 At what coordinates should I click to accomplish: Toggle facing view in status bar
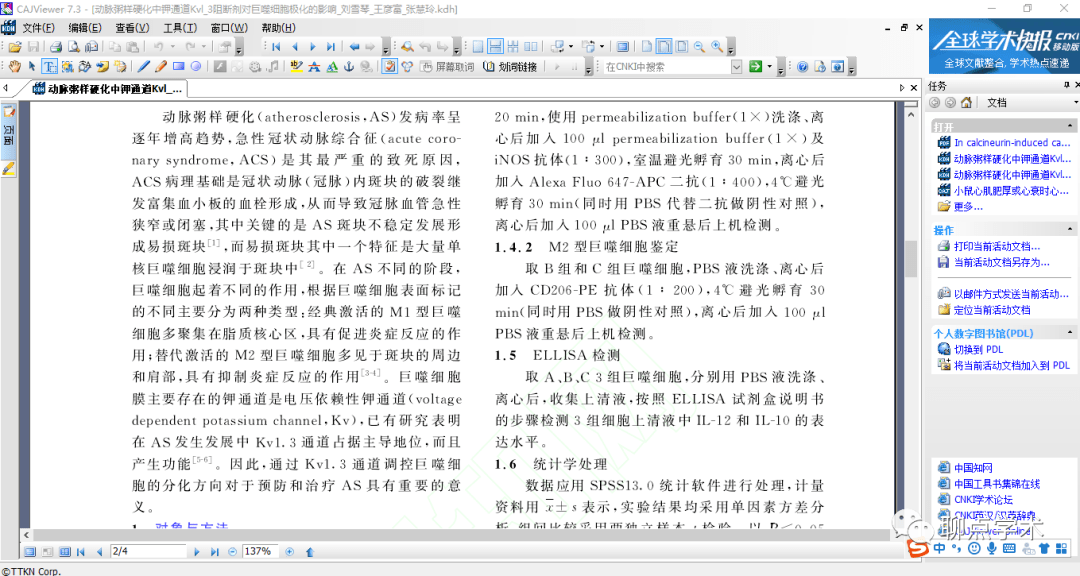[x=65, y=552]
